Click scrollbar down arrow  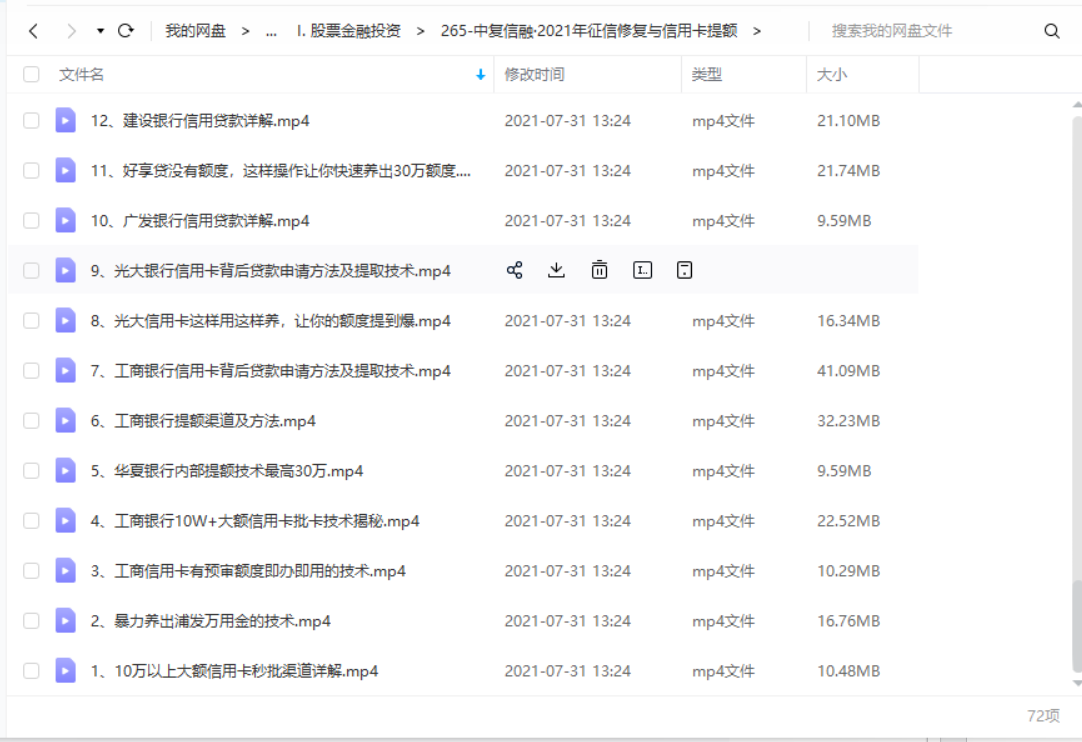1077,683
